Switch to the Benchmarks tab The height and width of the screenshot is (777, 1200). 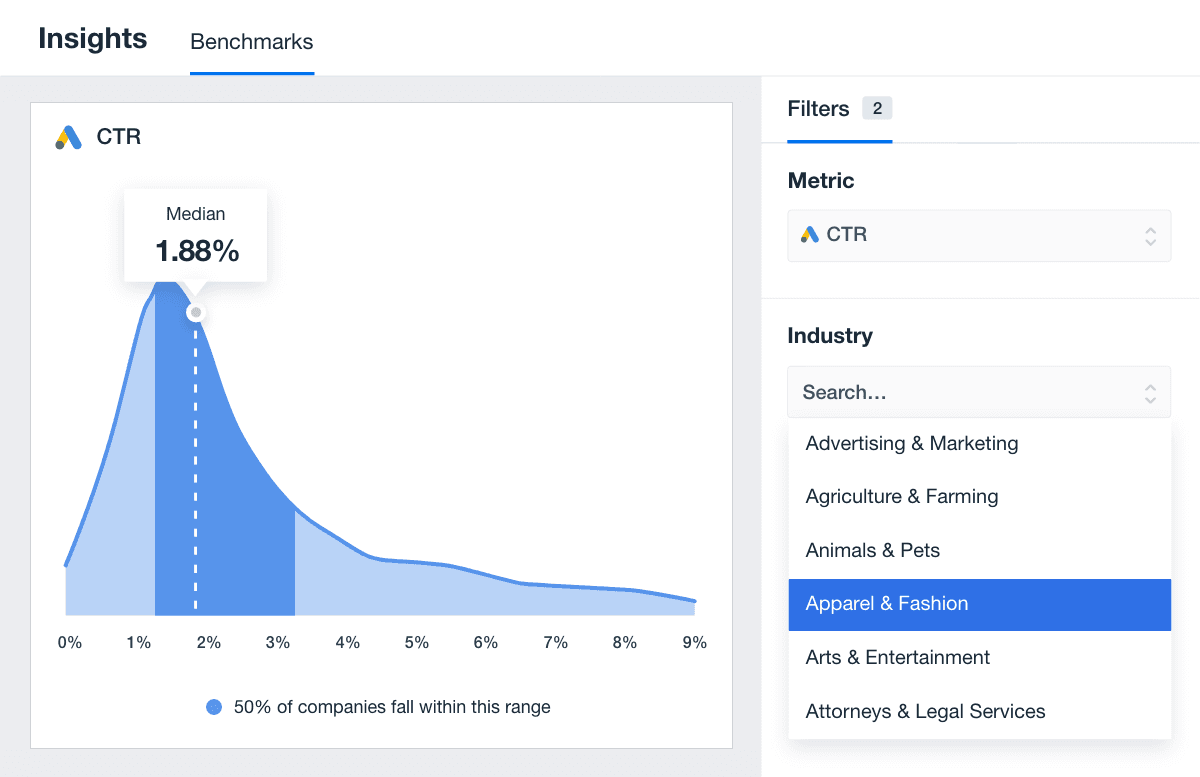[252, 42]
